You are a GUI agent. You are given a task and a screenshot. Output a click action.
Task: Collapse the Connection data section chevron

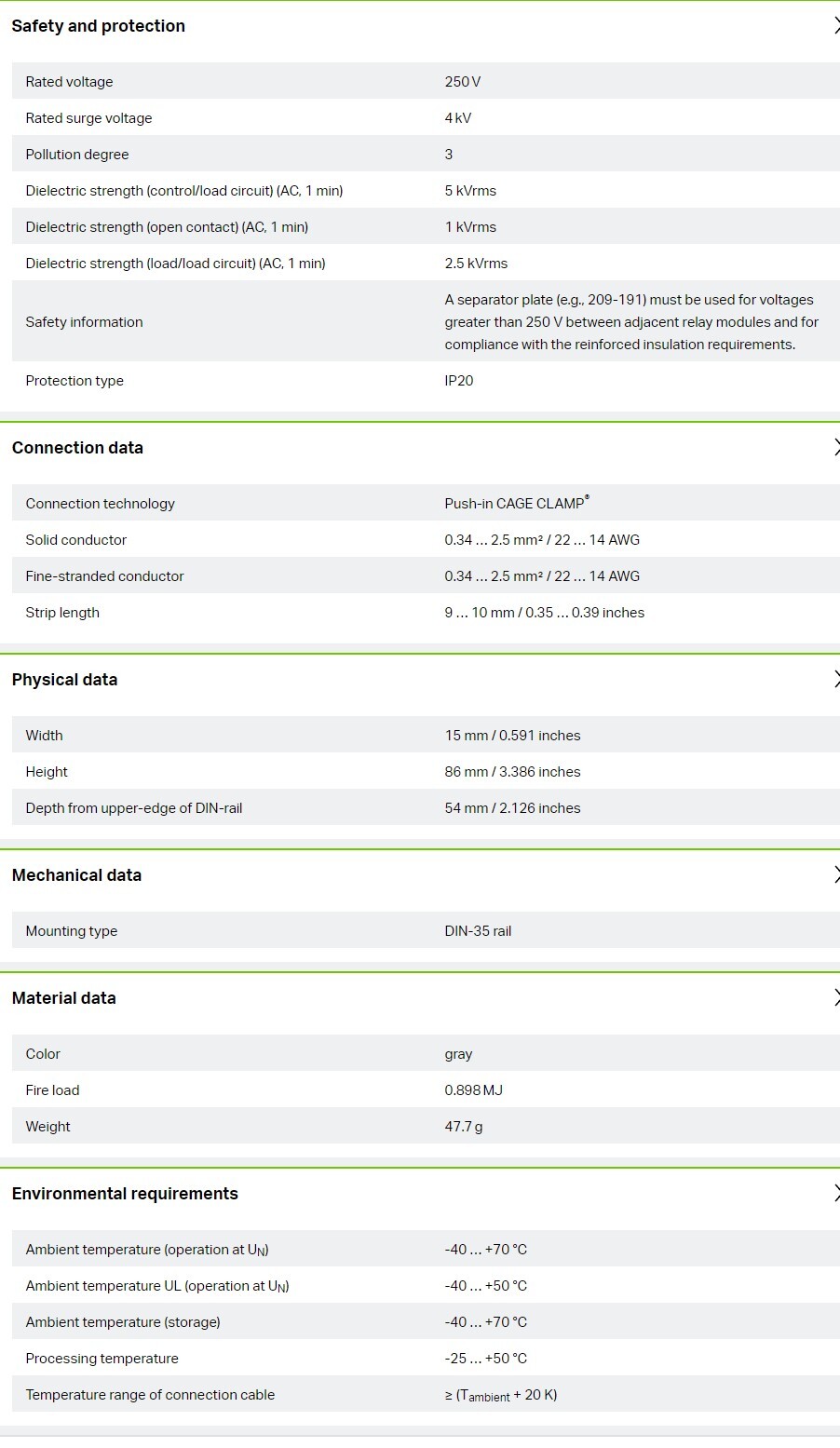pos(835,448)
